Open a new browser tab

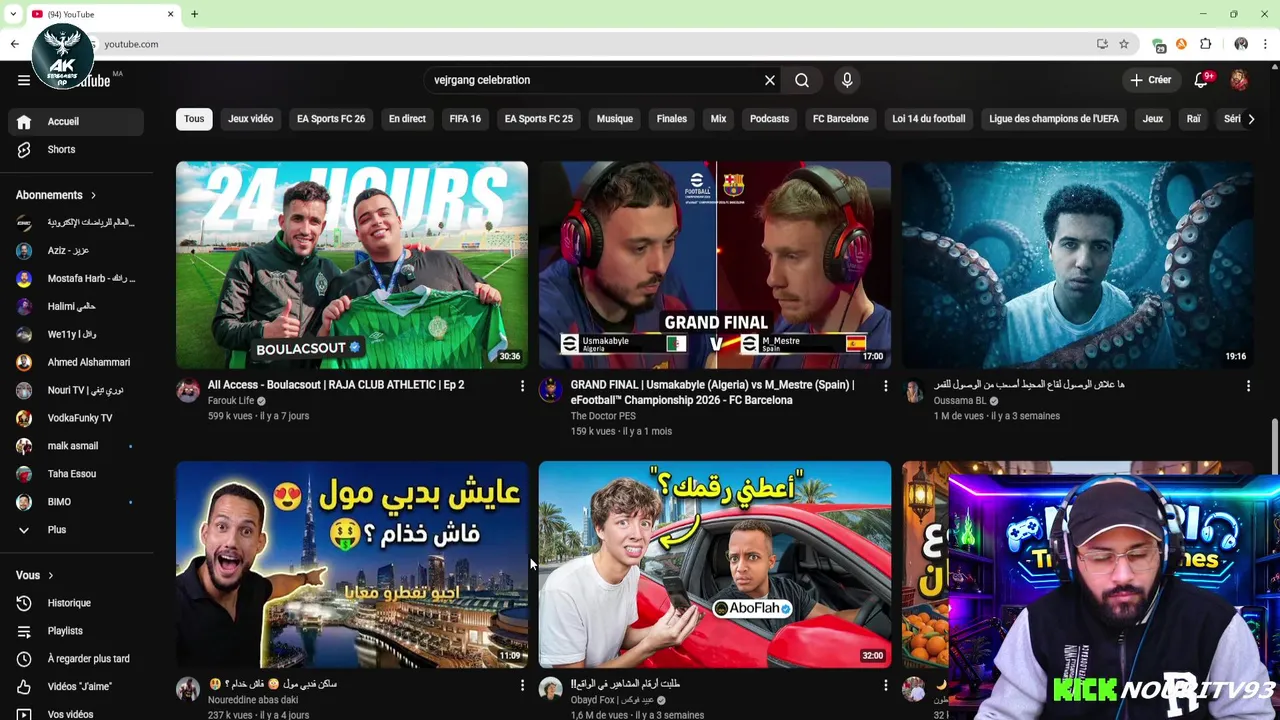coord(194,14)
